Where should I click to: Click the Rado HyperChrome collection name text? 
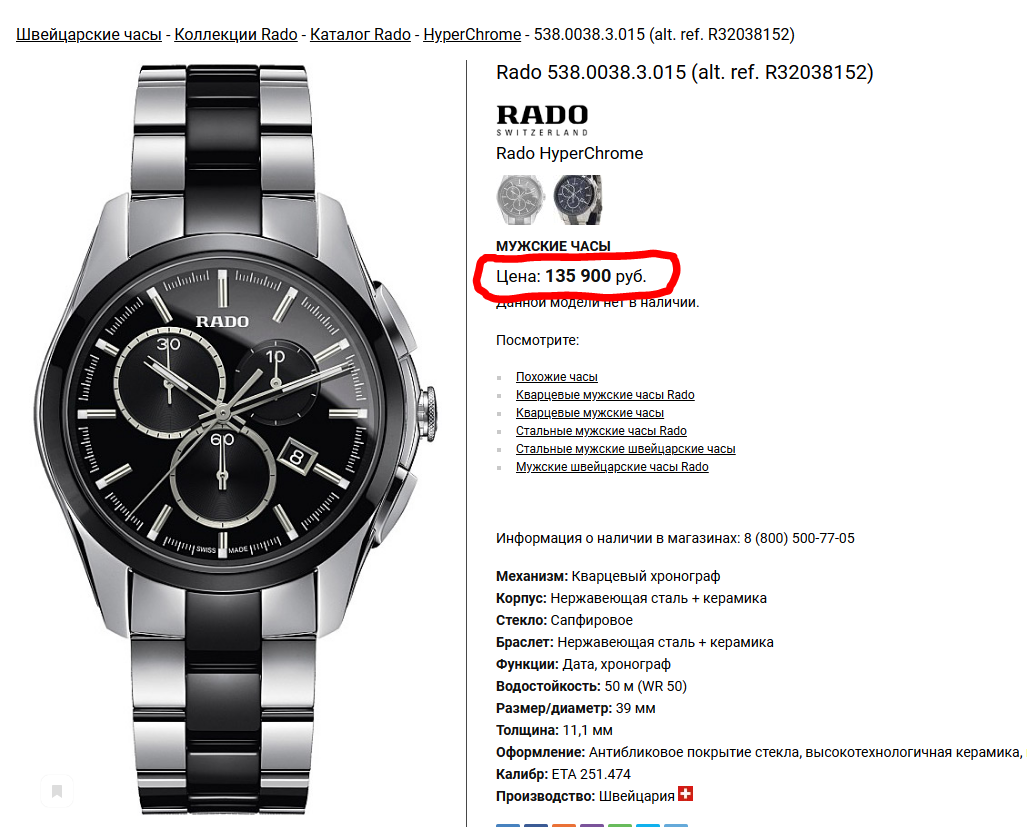coord(569,153)
